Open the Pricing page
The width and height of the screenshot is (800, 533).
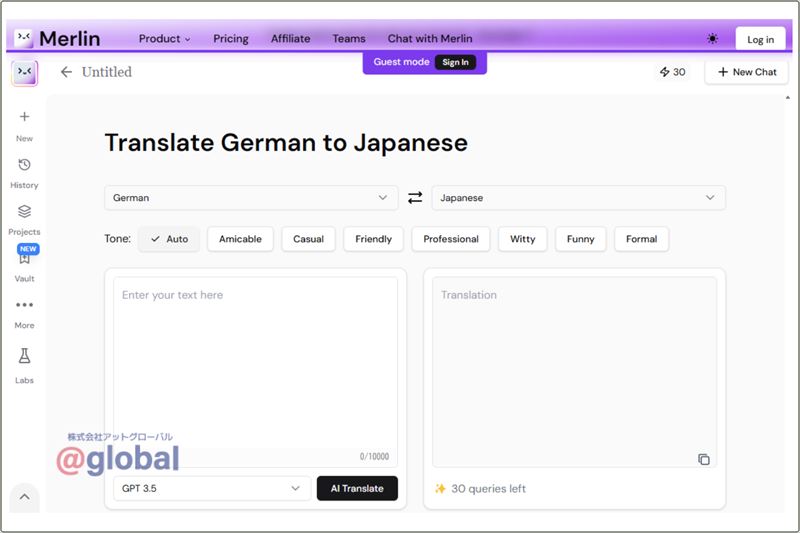(x=231, y=39)
